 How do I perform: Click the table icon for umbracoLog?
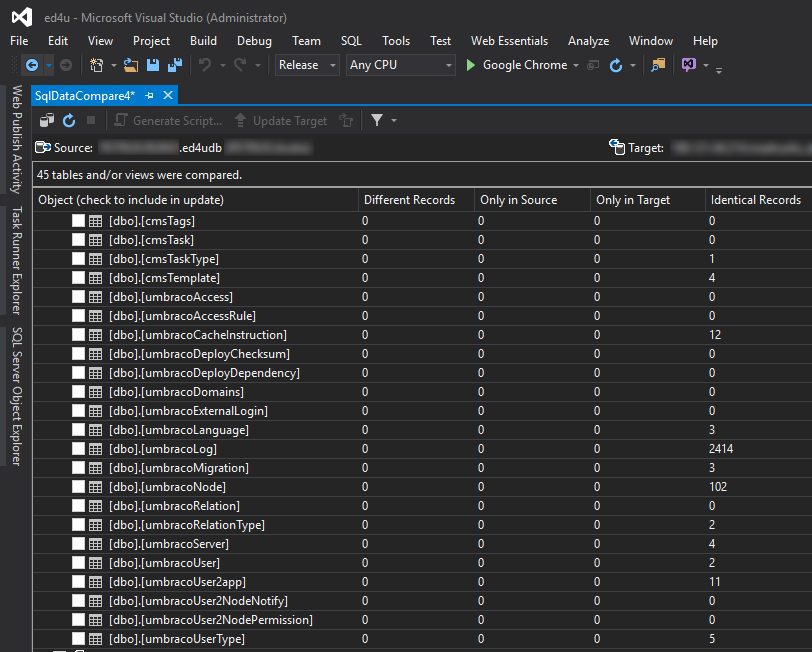[x=95, y=449]
